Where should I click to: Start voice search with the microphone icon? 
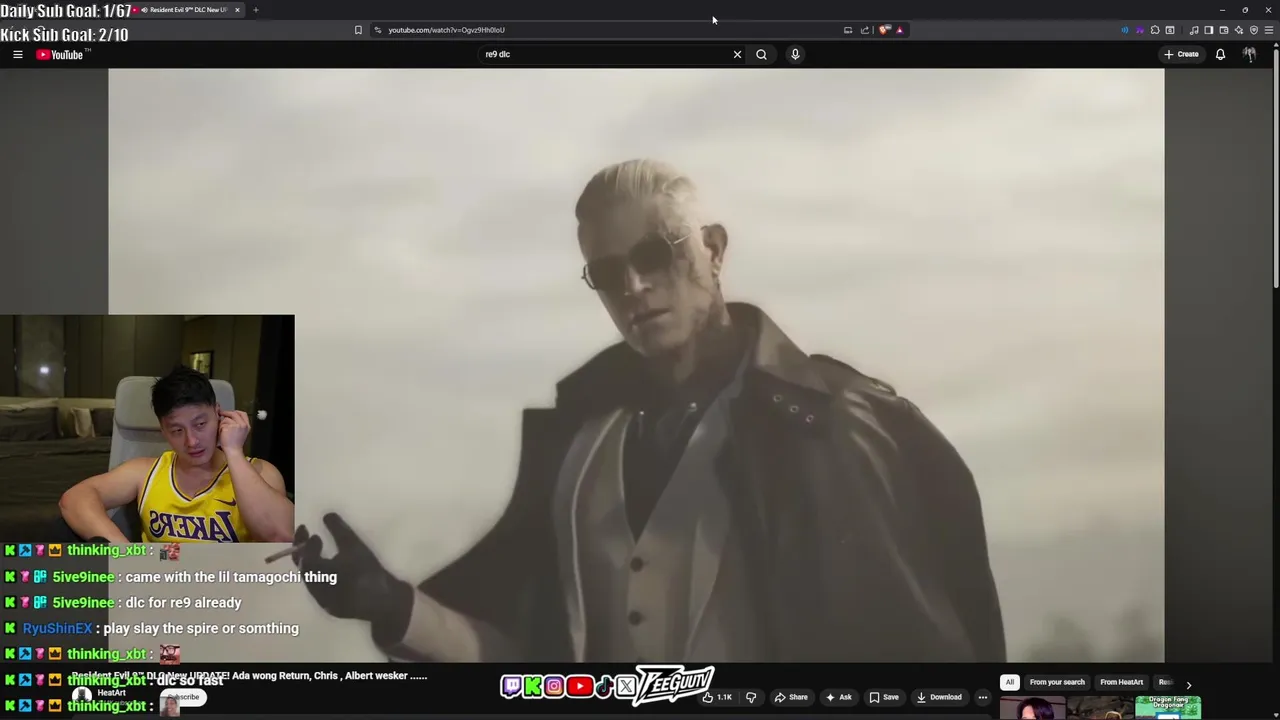[795, 54]
